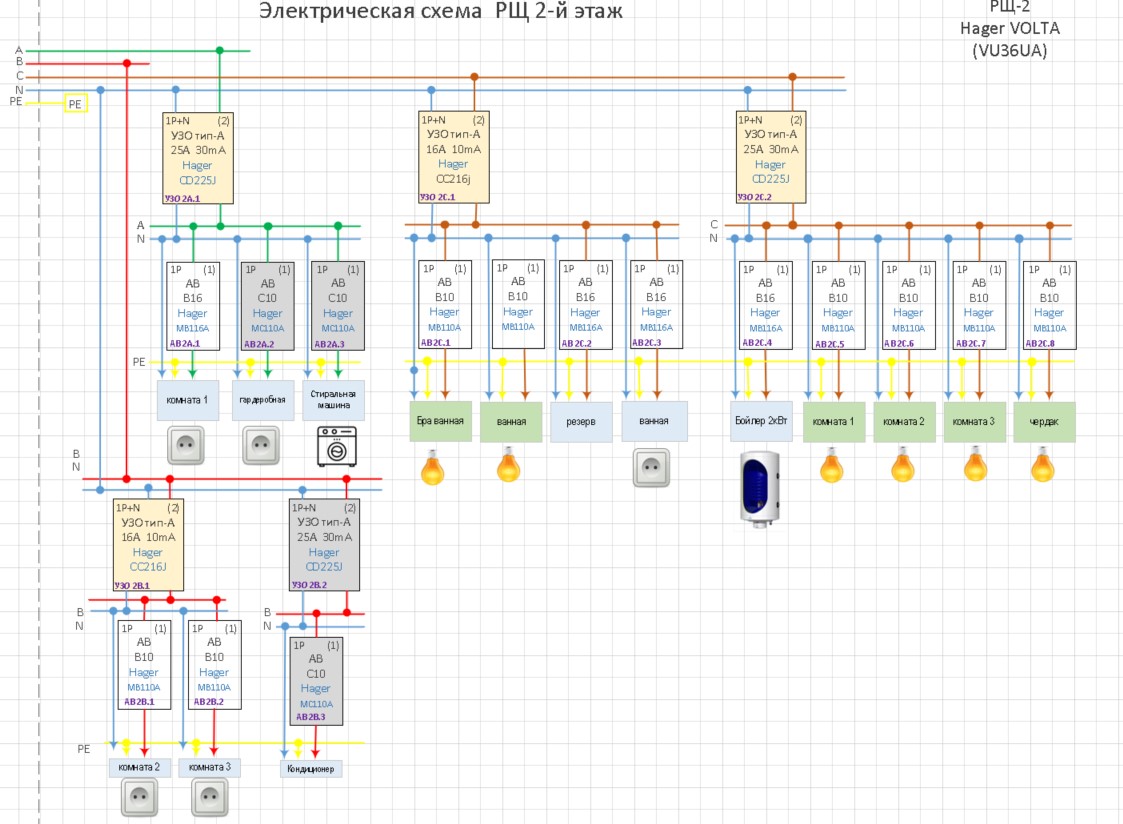
Task: Select the boiler water heater image
Action: [x=760, y=489]
